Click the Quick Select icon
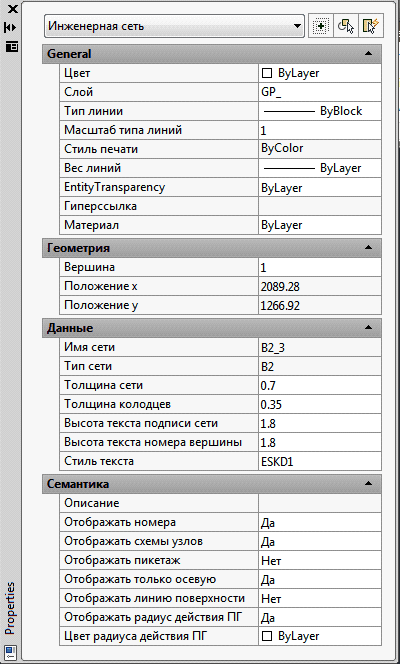This screenshot has height=664, width=400. [370, 26]
